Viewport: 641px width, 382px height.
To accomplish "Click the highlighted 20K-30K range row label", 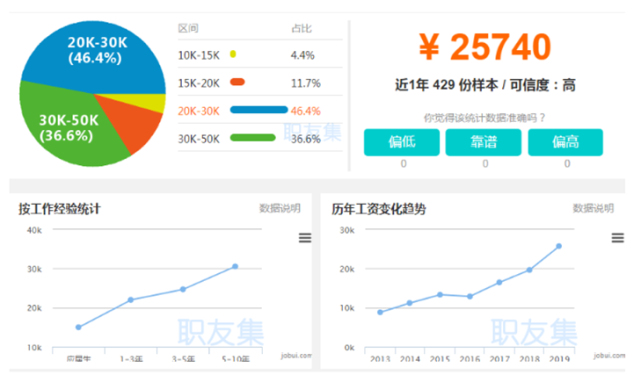I will click(199, 111).
